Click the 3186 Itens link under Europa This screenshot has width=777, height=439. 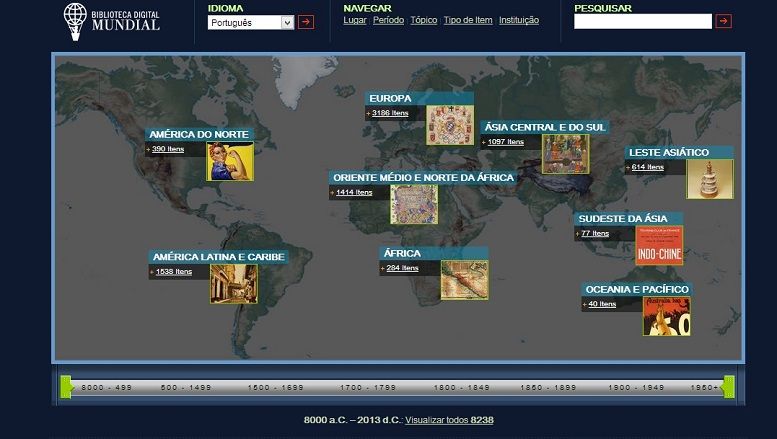tap(390, 113)
